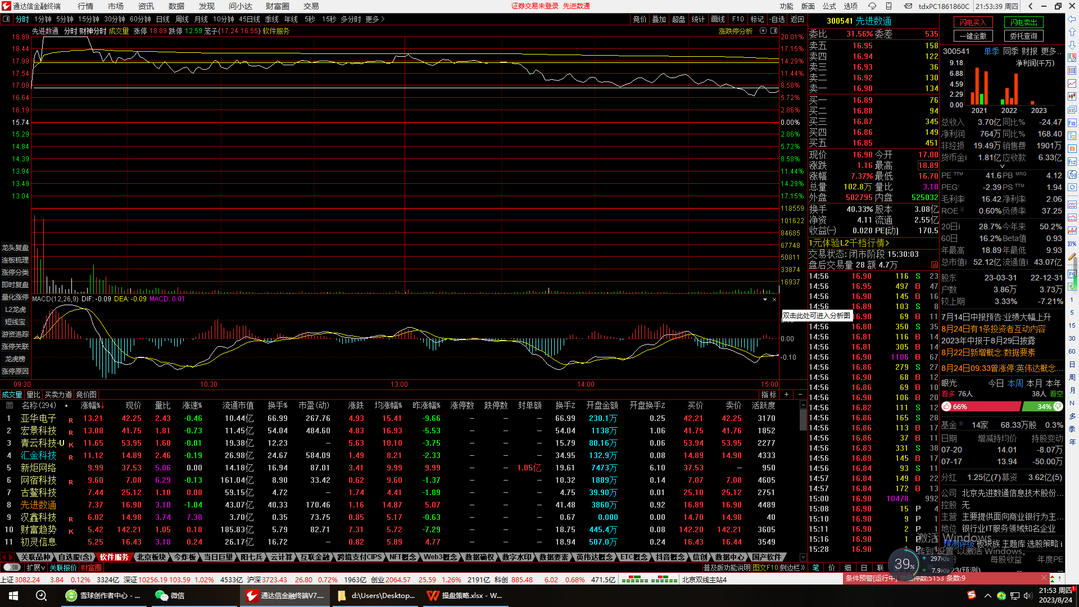Open the 市场 menu
The height and width of the screenshot is (607, 1079).
(x=116, y=6)
